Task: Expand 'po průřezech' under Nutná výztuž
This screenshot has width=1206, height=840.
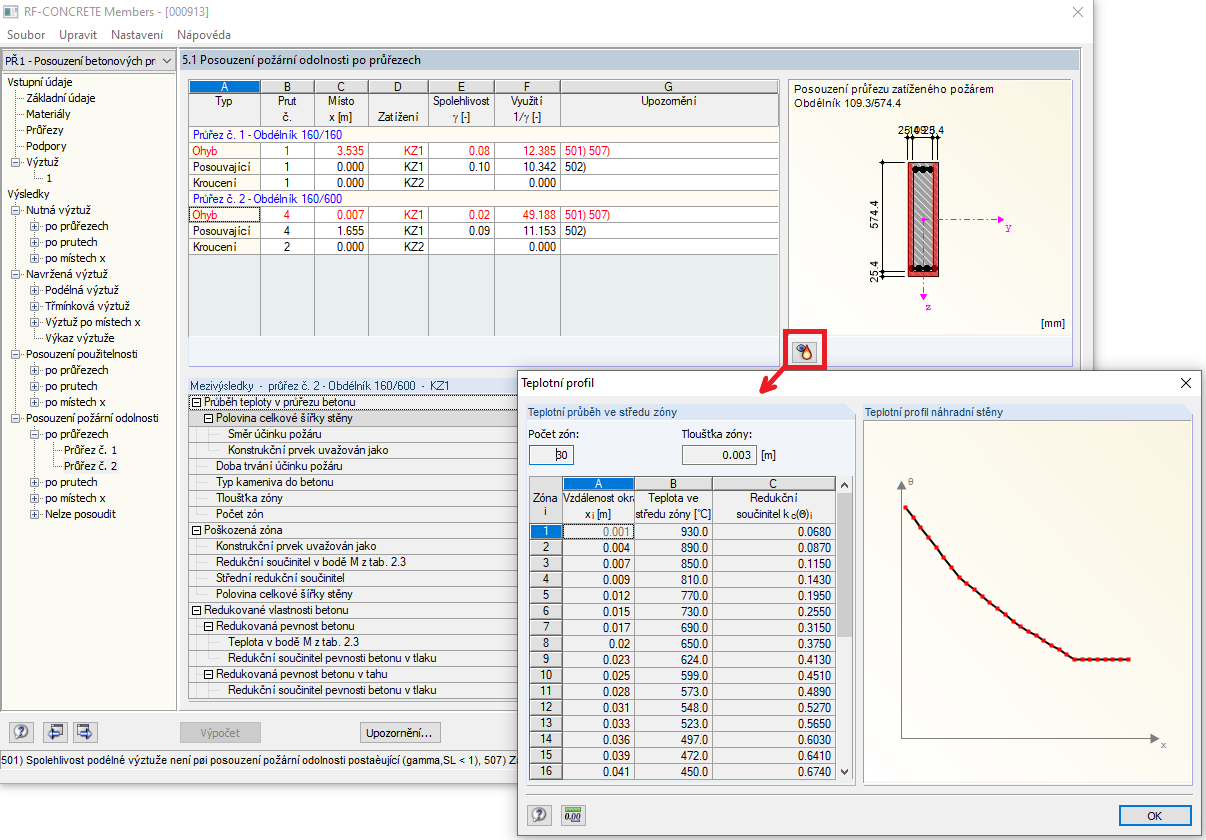Action: point(35,226)
